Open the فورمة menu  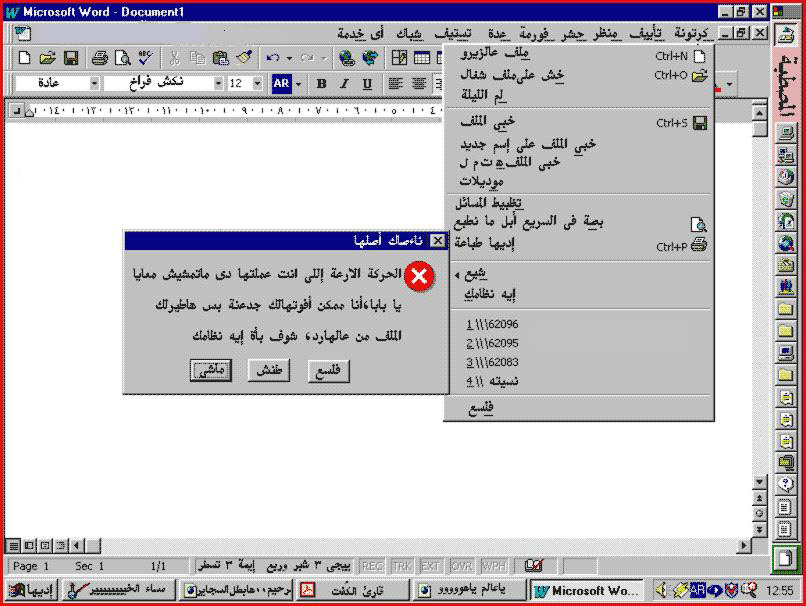click(534, 34)
